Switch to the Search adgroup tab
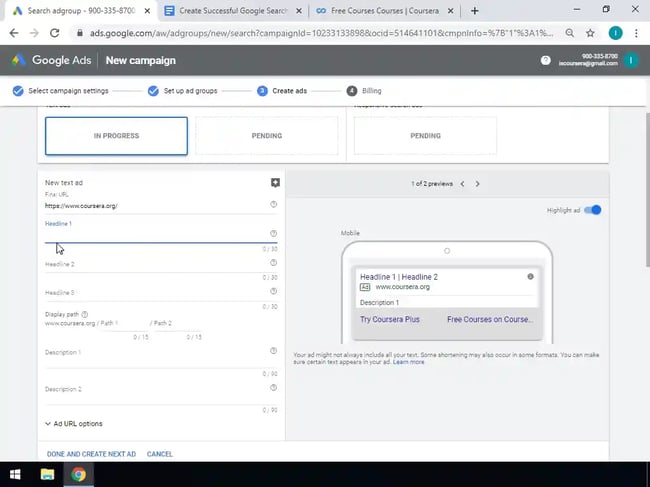 click(x=81, y=11)
